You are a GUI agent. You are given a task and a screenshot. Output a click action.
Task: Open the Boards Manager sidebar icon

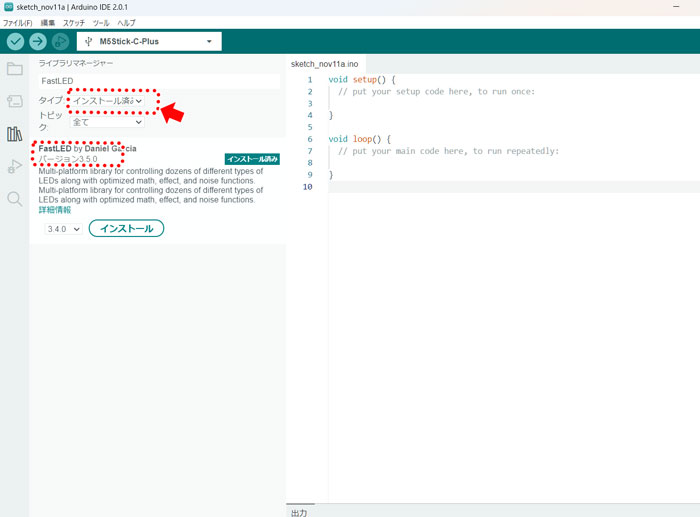point(15,101)
